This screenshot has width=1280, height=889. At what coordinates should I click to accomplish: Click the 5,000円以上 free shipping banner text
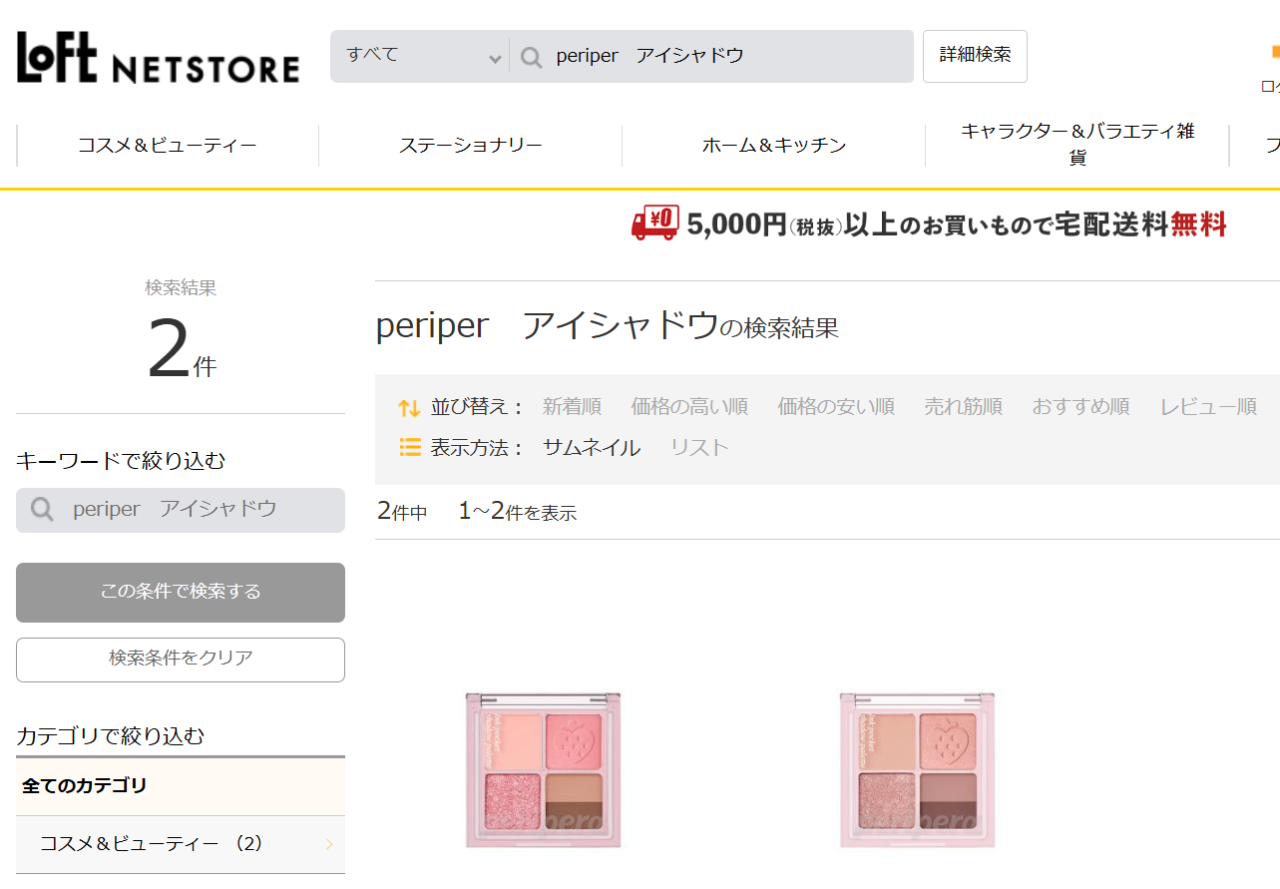pyautogui.click(x=956, y=224)
